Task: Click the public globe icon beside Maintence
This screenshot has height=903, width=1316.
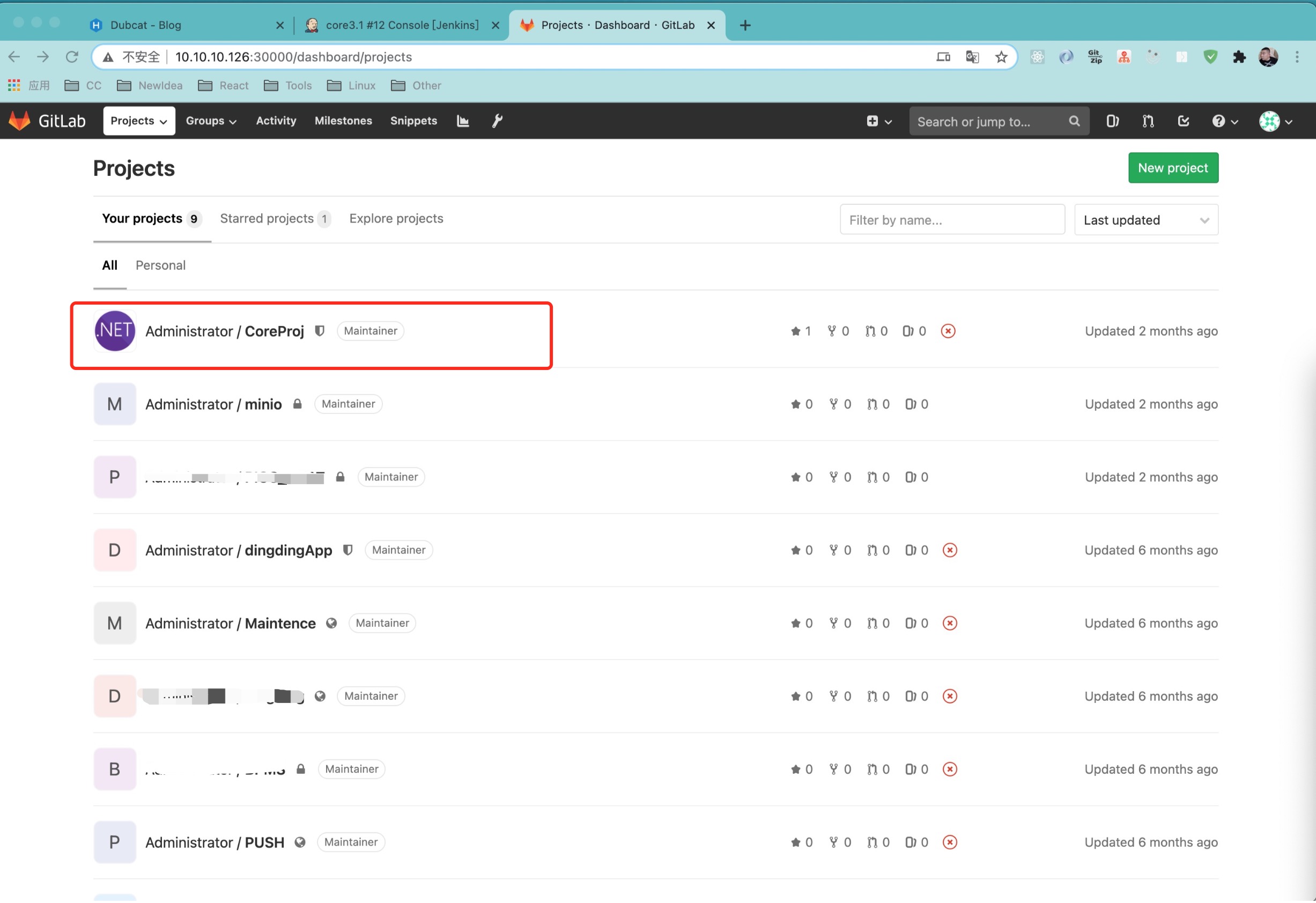Action: click(x=331, y=623)
